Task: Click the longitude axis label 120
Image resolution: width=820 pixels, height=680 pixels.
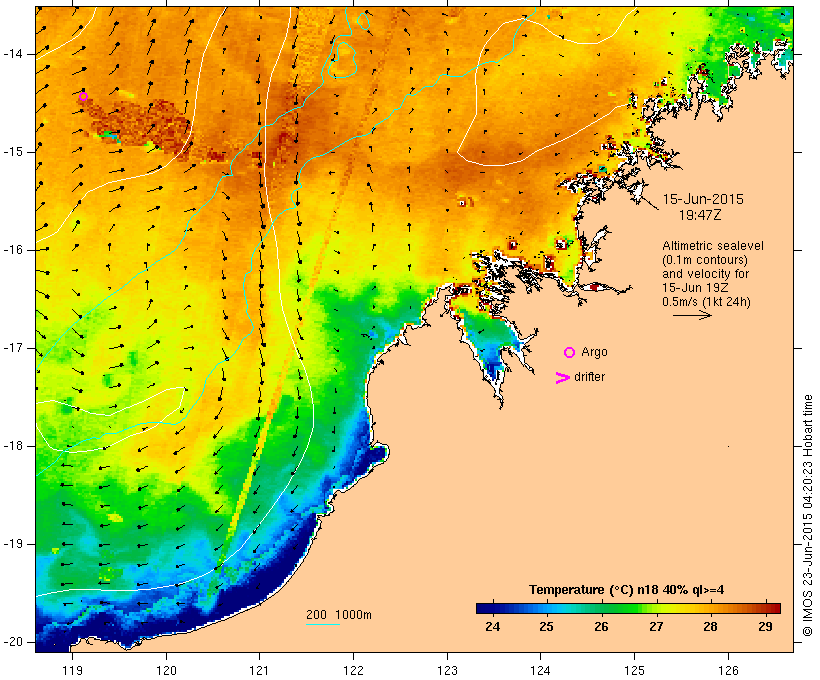Action: [166, 671]
